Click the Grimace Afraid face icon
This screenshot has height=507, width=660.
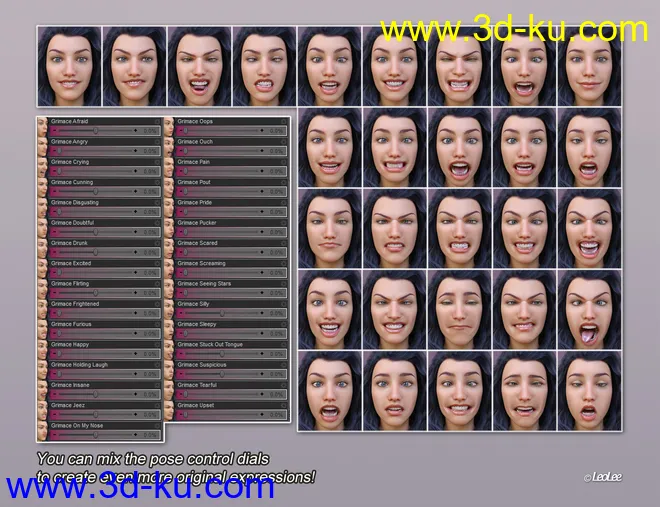[43, 126]
